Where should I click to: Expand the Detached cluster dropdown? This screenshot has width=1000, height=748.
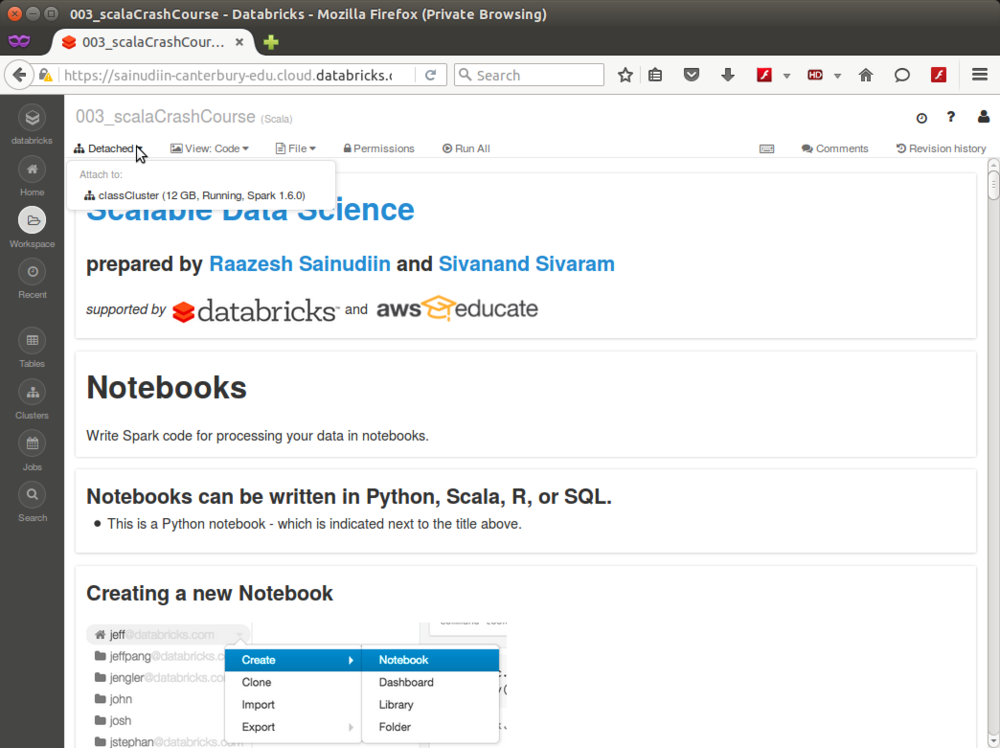110,149
